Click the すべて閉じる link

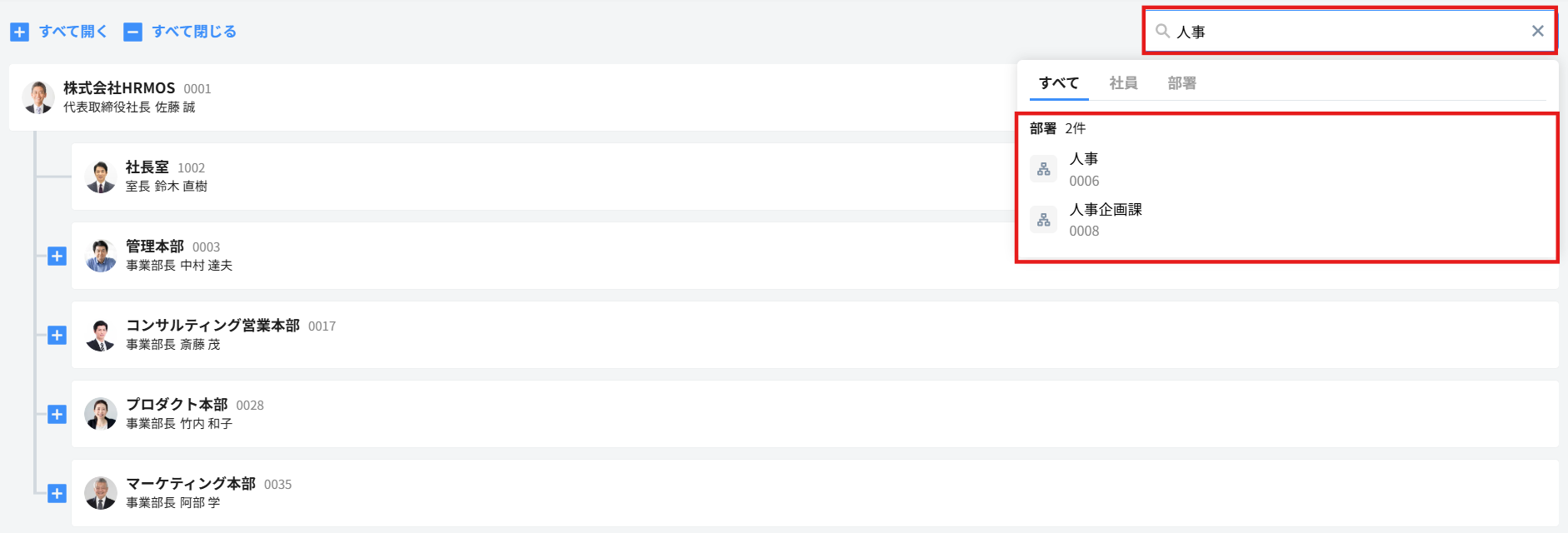[x=194, y=32]
